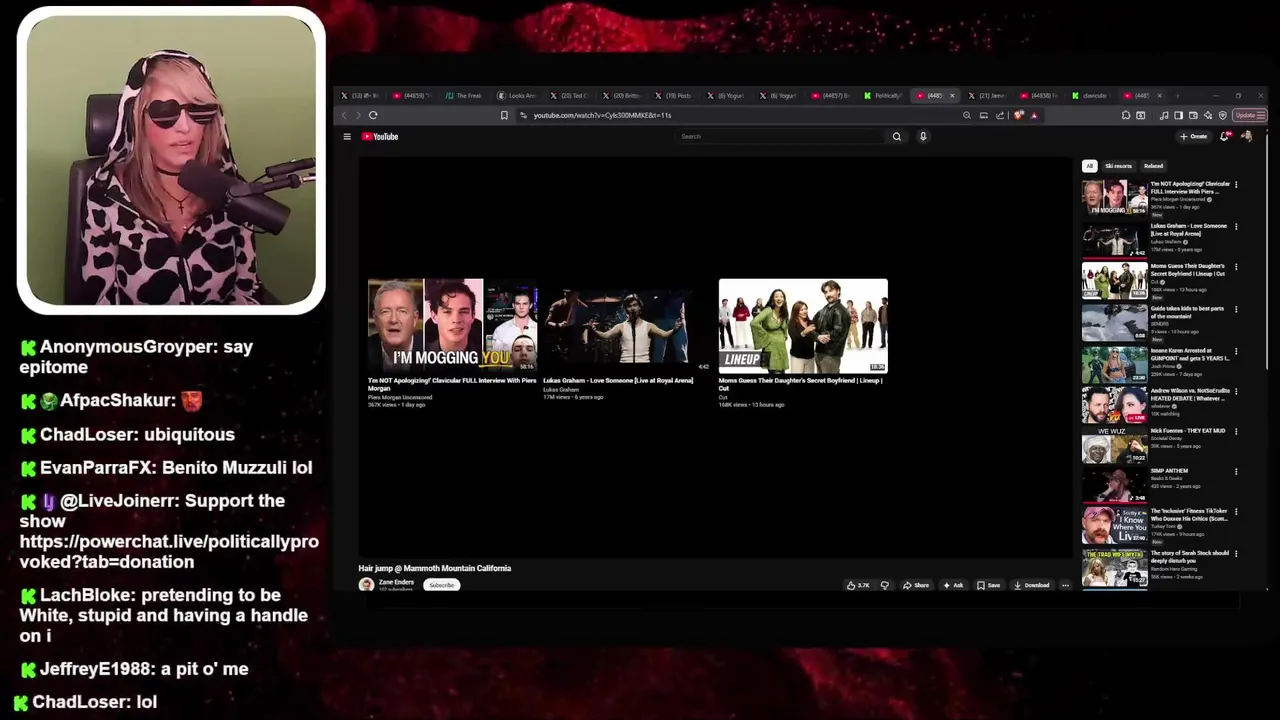Click the YouTube search magnifier button
This screenshot has height=720, width=1280.
(897, 137)
